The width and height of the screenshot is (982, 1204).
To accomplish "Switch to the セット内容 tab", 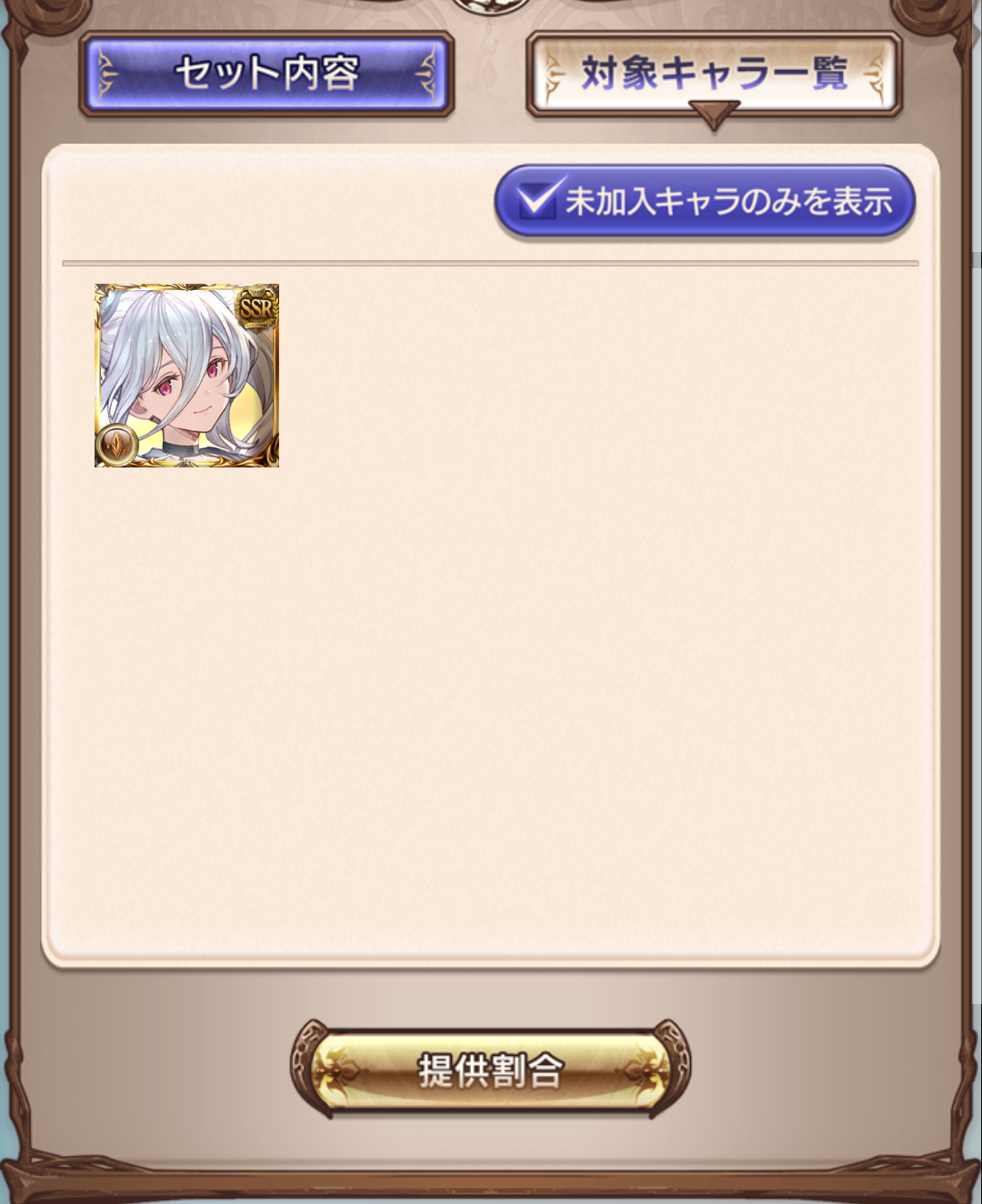I will [266, 75].
